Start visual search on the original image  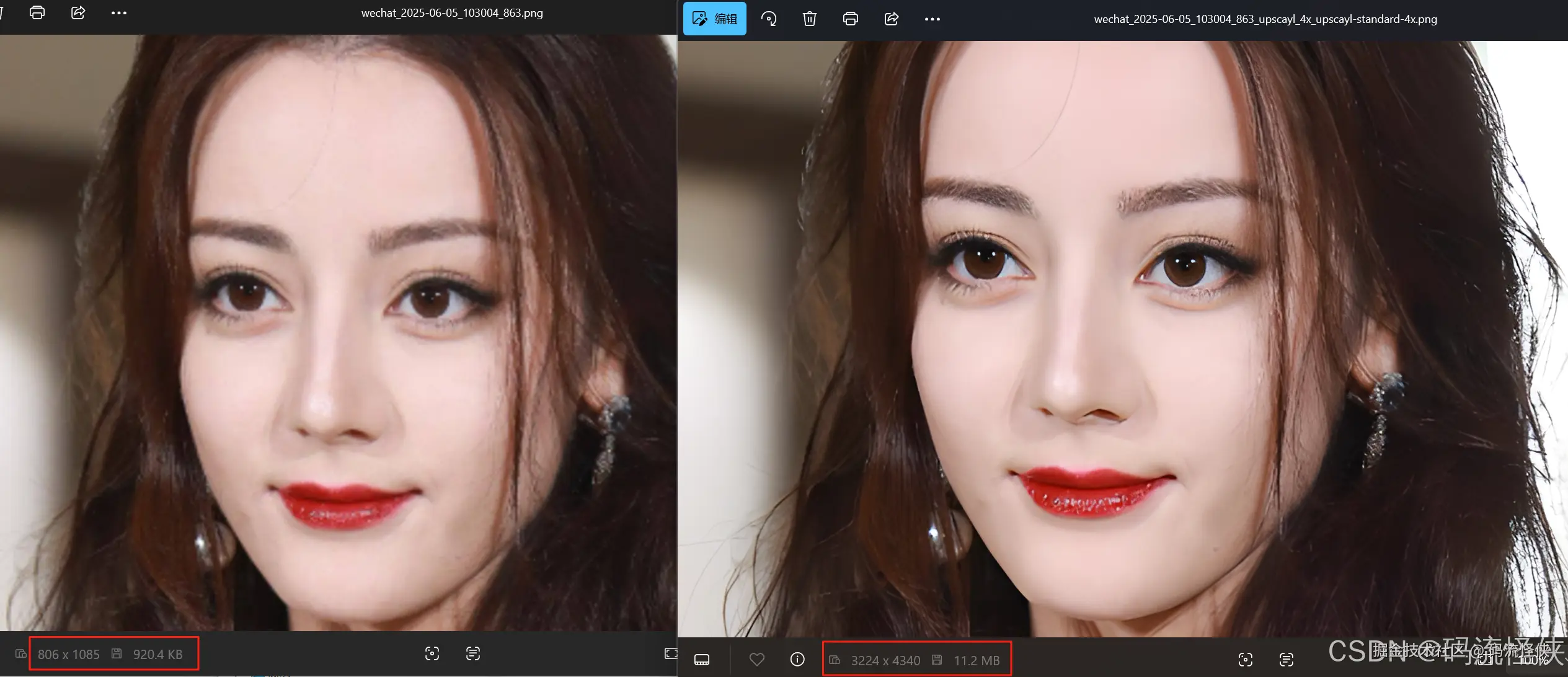tap(432, 653)
